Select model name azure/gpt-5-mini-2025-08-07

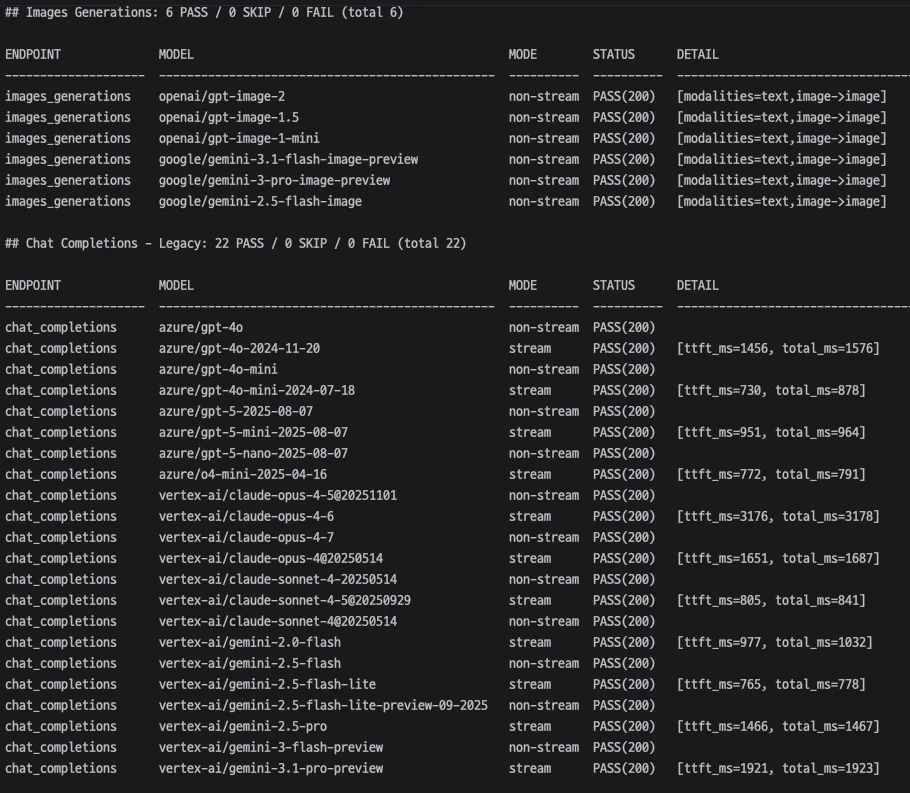point(253,432)
